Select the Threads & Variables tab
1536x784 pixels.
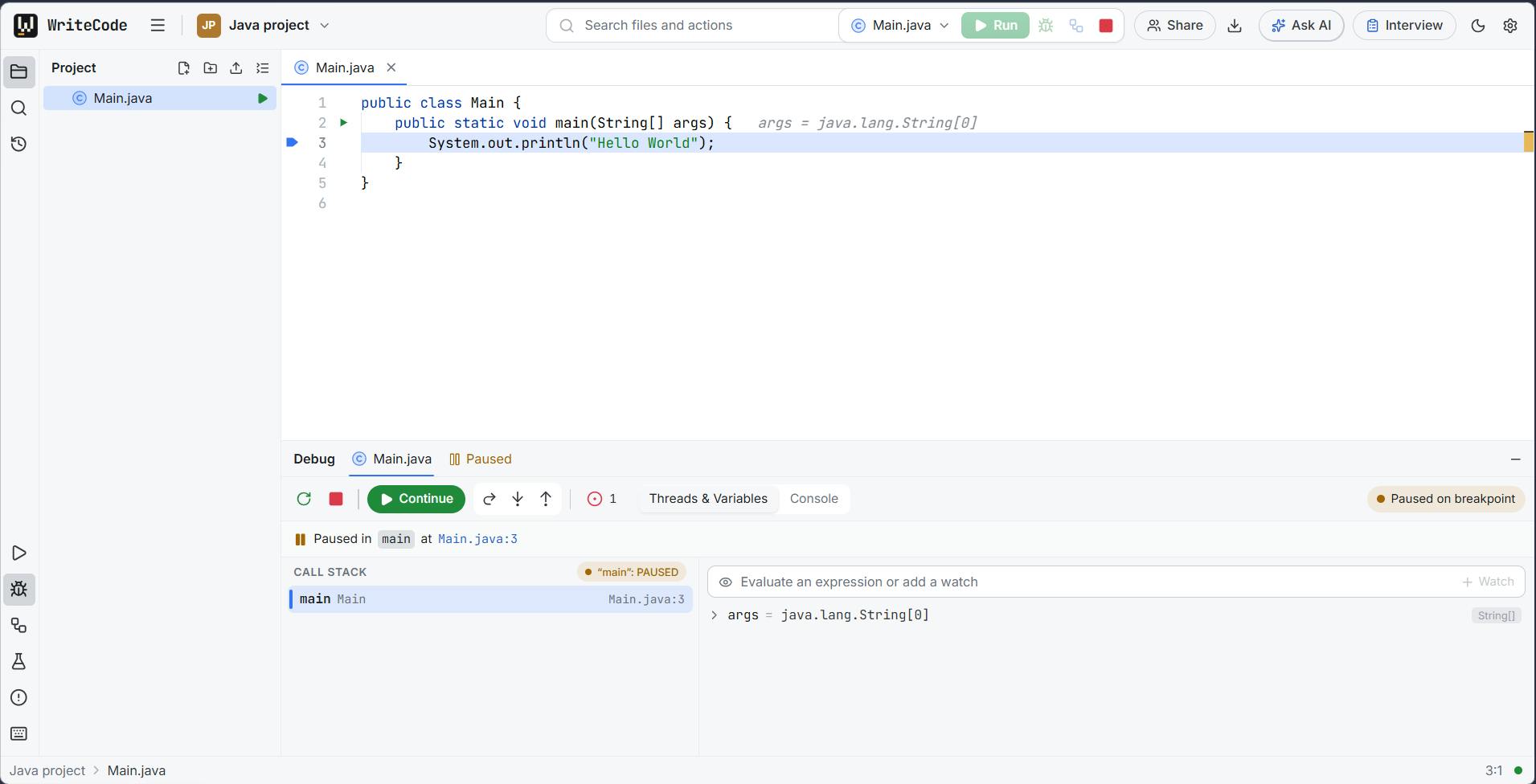point(708,499)
